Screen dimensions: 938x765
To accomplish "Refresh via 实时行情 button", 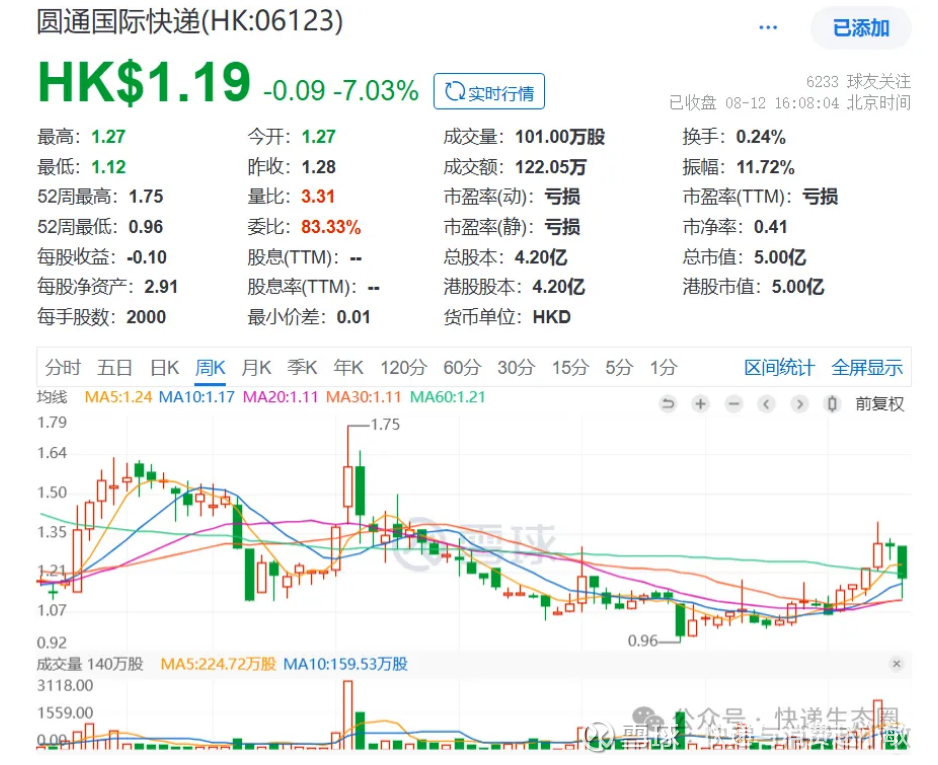I will click(489, 92).
